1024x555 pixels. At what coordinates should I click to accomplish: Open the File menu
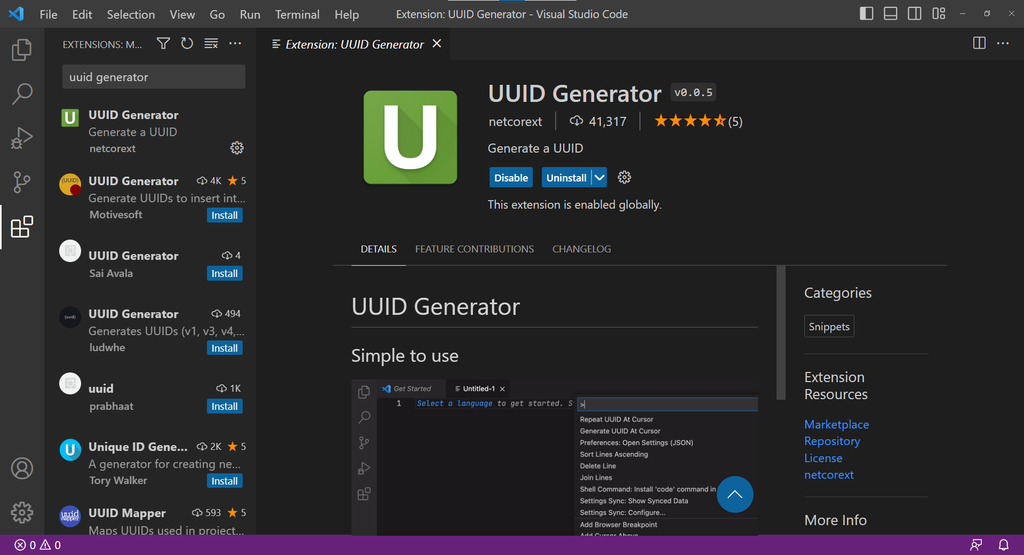point(48,14)
